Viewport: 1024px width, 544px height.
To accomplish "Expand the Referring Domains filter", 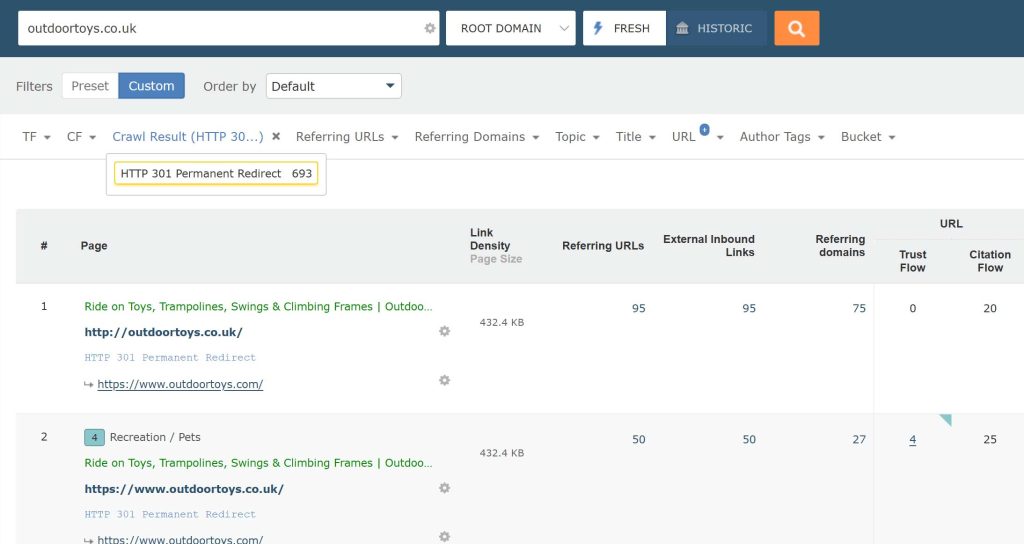I will [477, 136].
